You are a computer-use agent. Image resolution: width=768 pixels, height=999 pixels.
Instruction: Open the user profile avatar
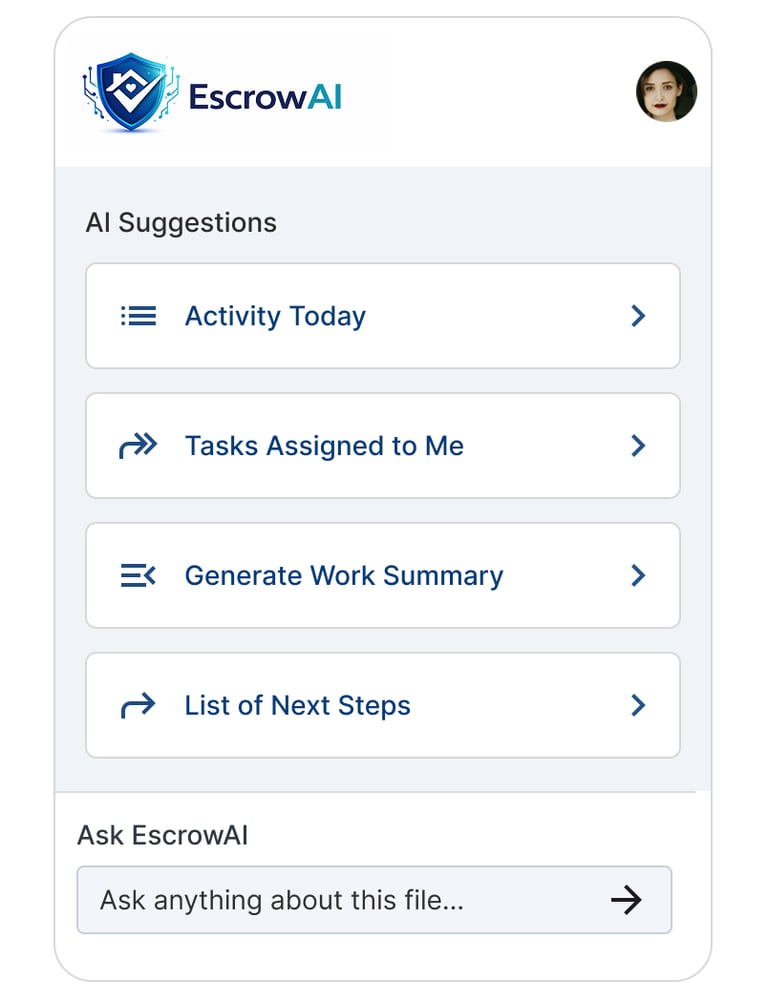[666, 92]
